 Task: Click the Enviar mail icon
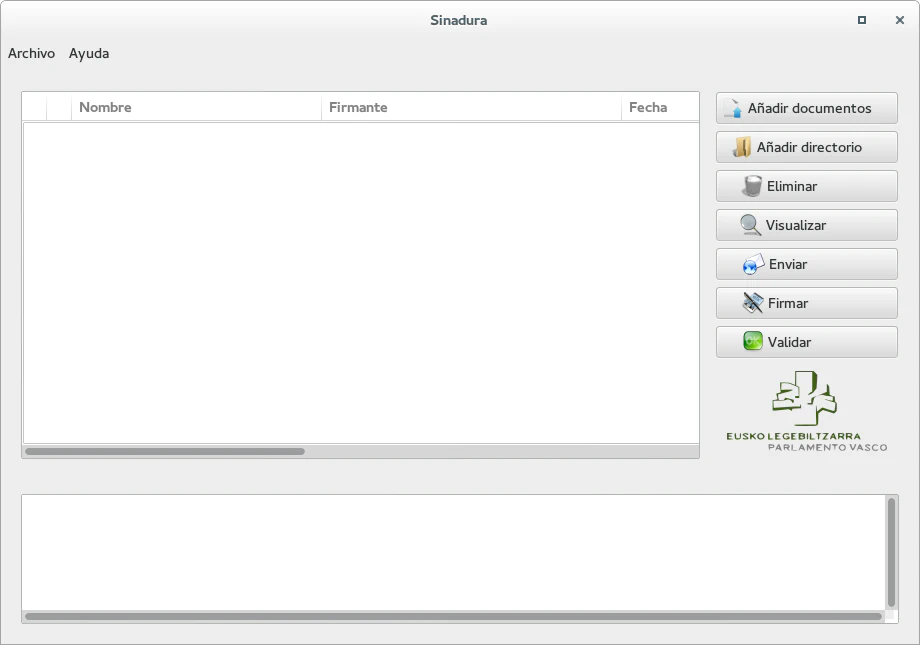coord(753,264)
